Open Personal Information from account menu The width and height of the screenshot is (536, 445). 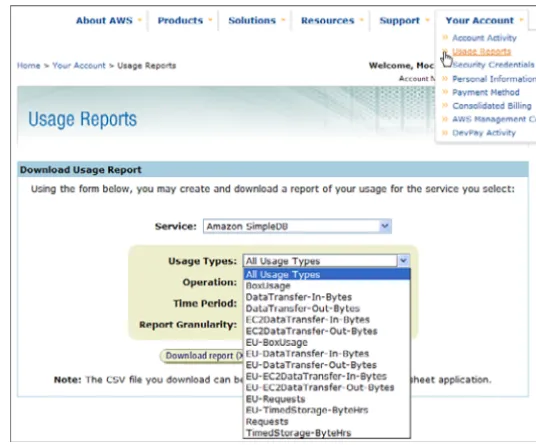(x=494, y=79)
